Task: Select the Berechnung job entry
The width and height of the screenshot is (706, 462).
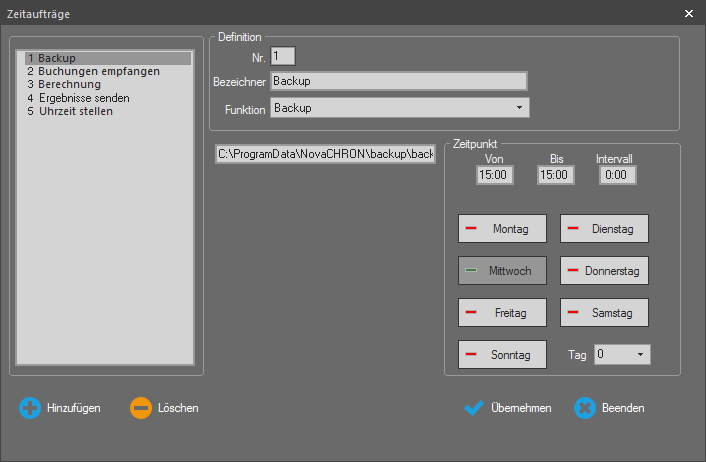Action: click(x=64, y=85)
